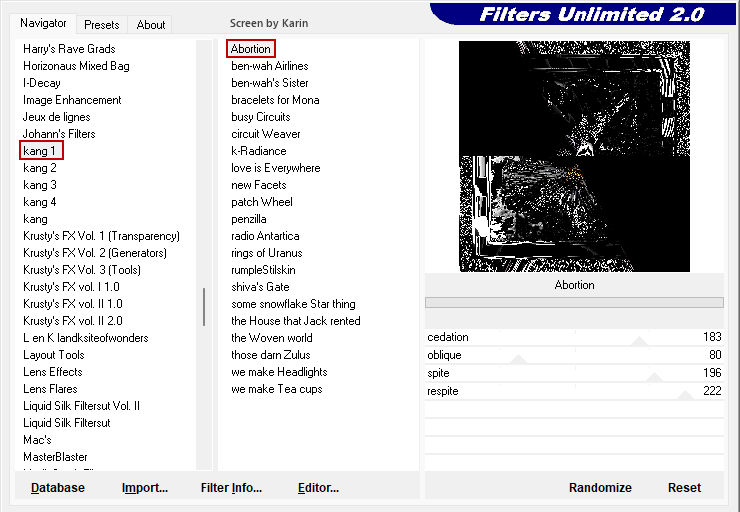Select the Abortion filter
Screen dimensions: 740x512
click(250, 49)
